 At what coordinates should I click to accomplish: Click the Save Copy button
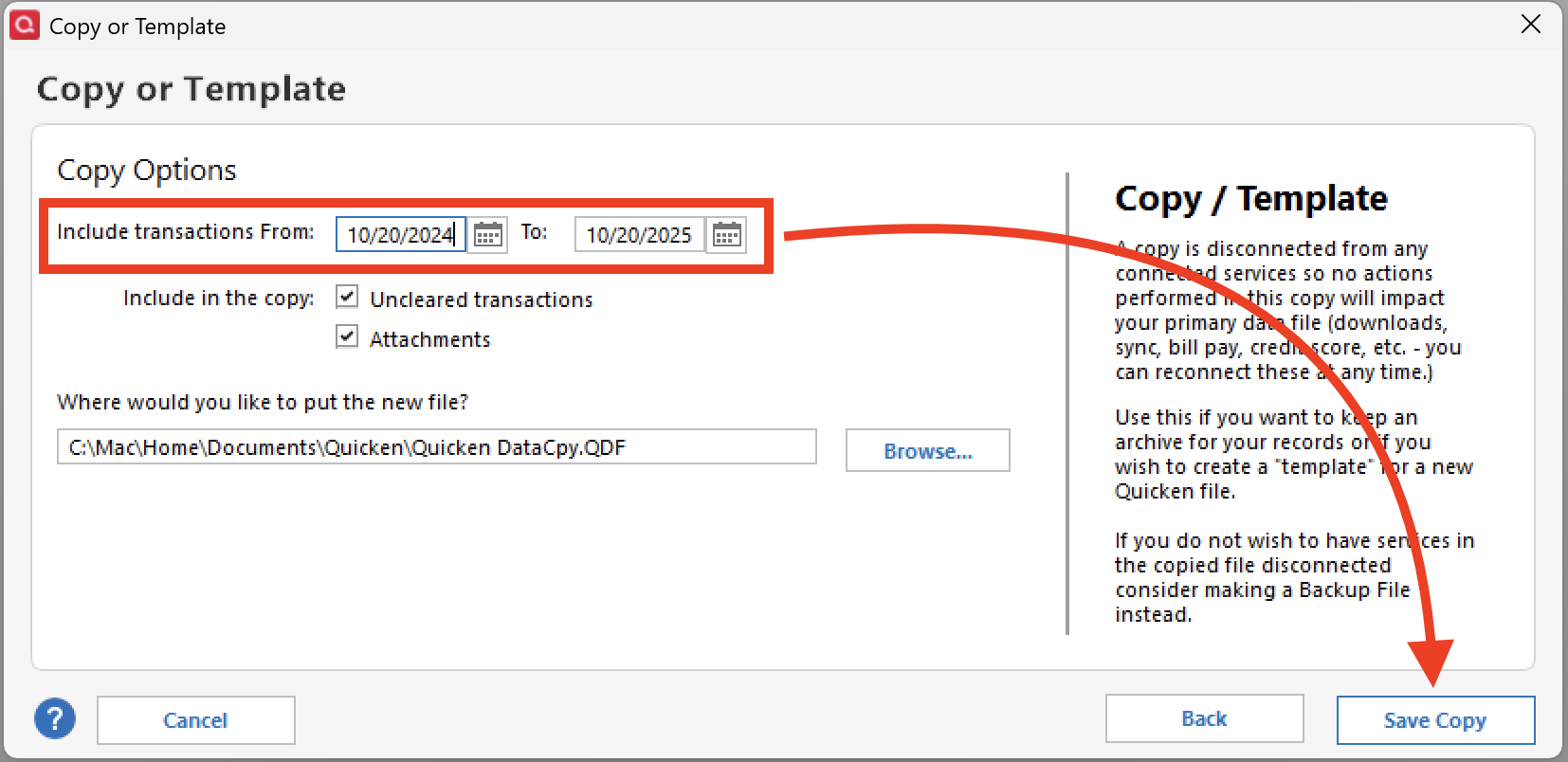1435,720
